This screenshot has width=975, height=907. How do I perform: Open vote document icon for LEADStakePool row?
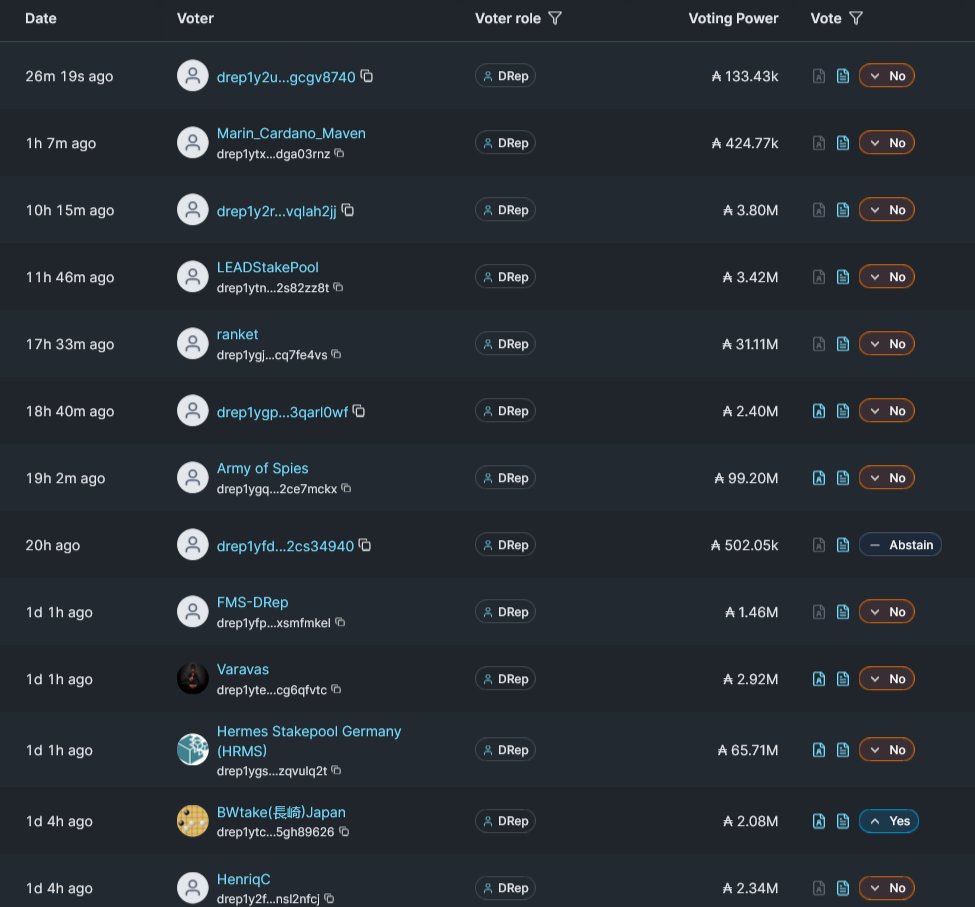(x=843, y=277)
